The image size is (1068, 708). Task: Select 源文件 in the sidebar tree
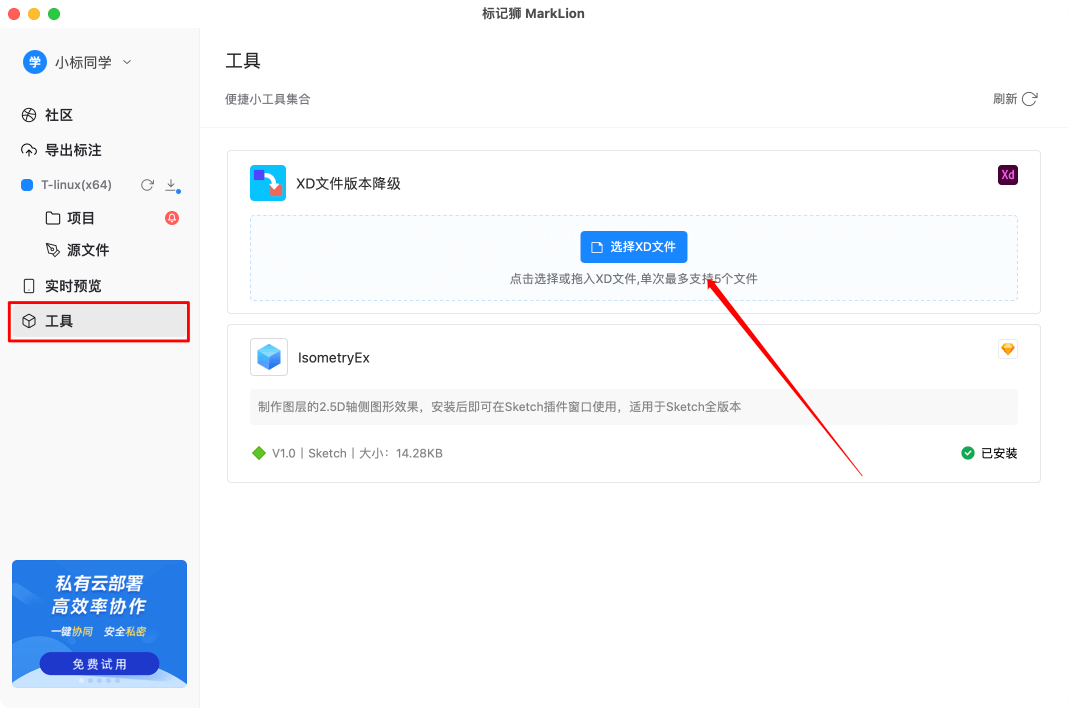87,250
